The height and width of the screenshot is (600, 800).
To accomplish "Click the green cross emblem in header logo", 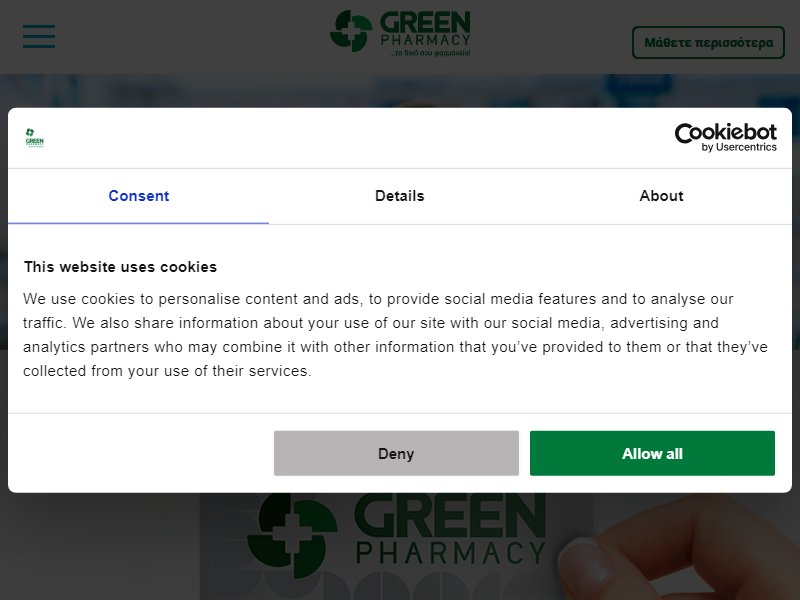I will click(x=351, y=31).
